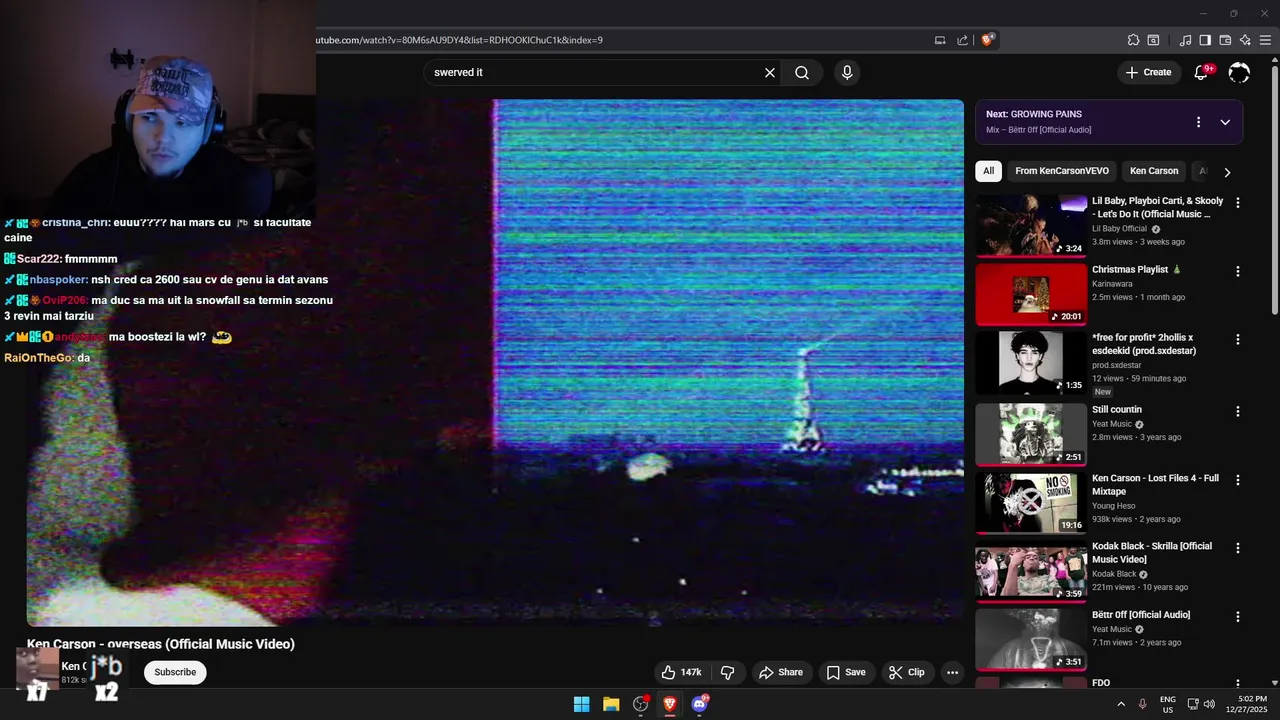The image size is (1280, 720).
Task: Open 'Still countin' video title
Action: [x=1117, y=409]
